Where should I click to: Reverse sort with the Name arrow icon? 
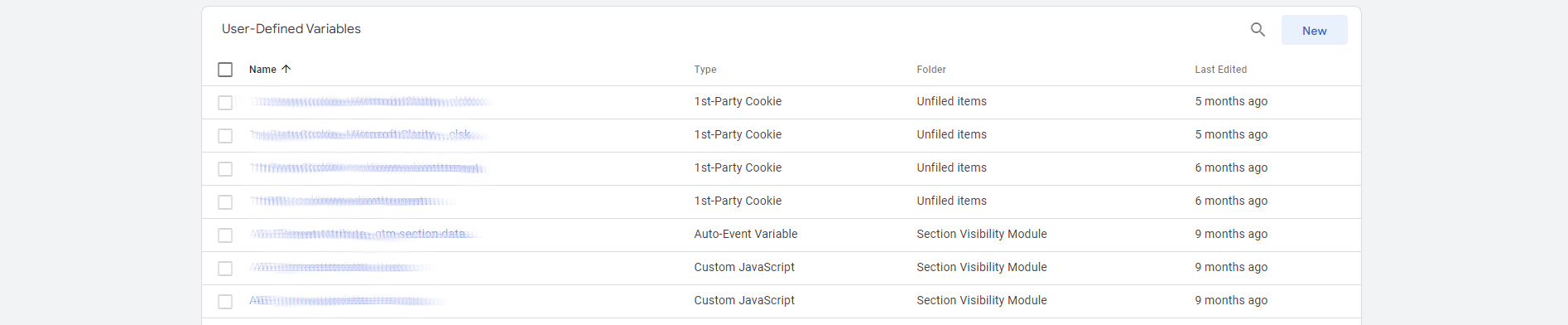(286, 69)
